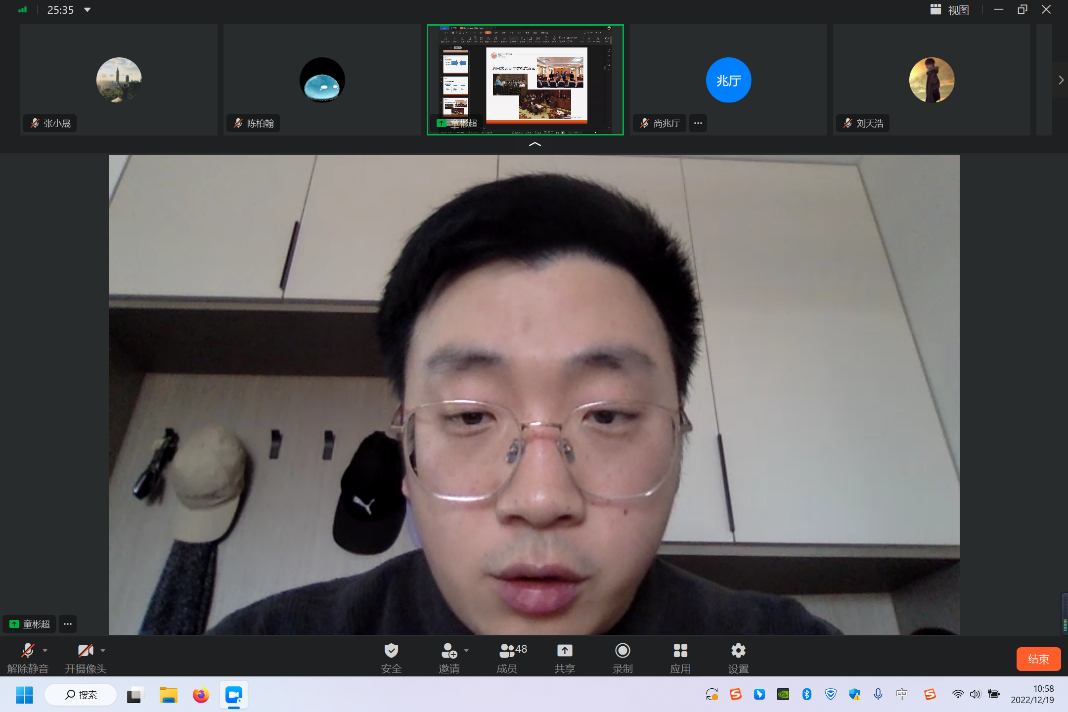Screen dimensions: 1068x712
Task: Open the dropdown arrow next to meeting timer
Action: tap(87, 10)
